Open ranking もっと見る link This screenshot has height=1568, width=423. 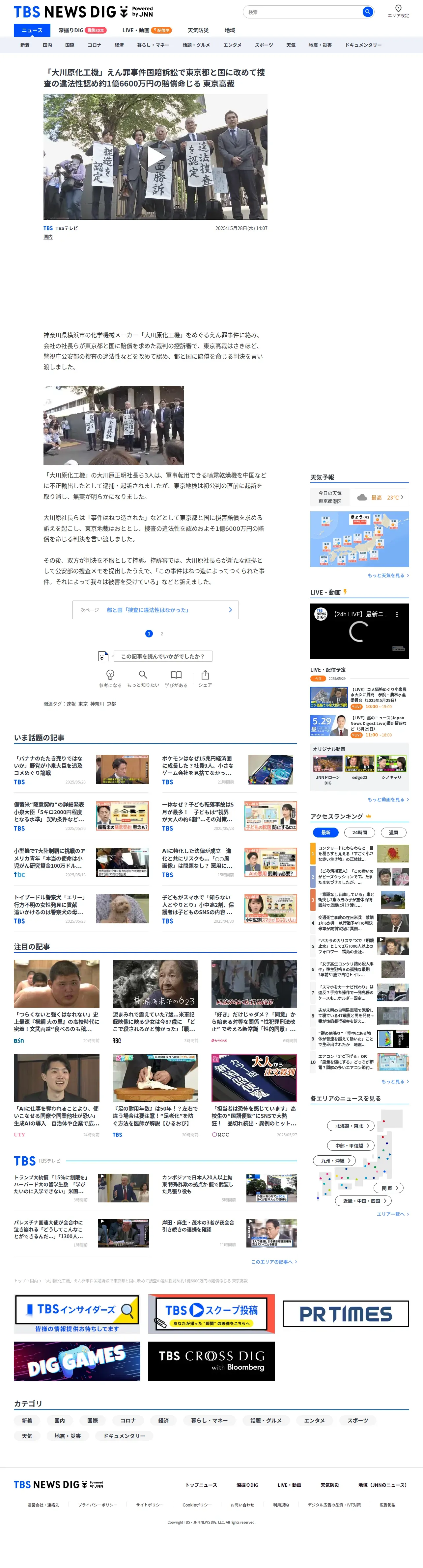coord(395,1082)
